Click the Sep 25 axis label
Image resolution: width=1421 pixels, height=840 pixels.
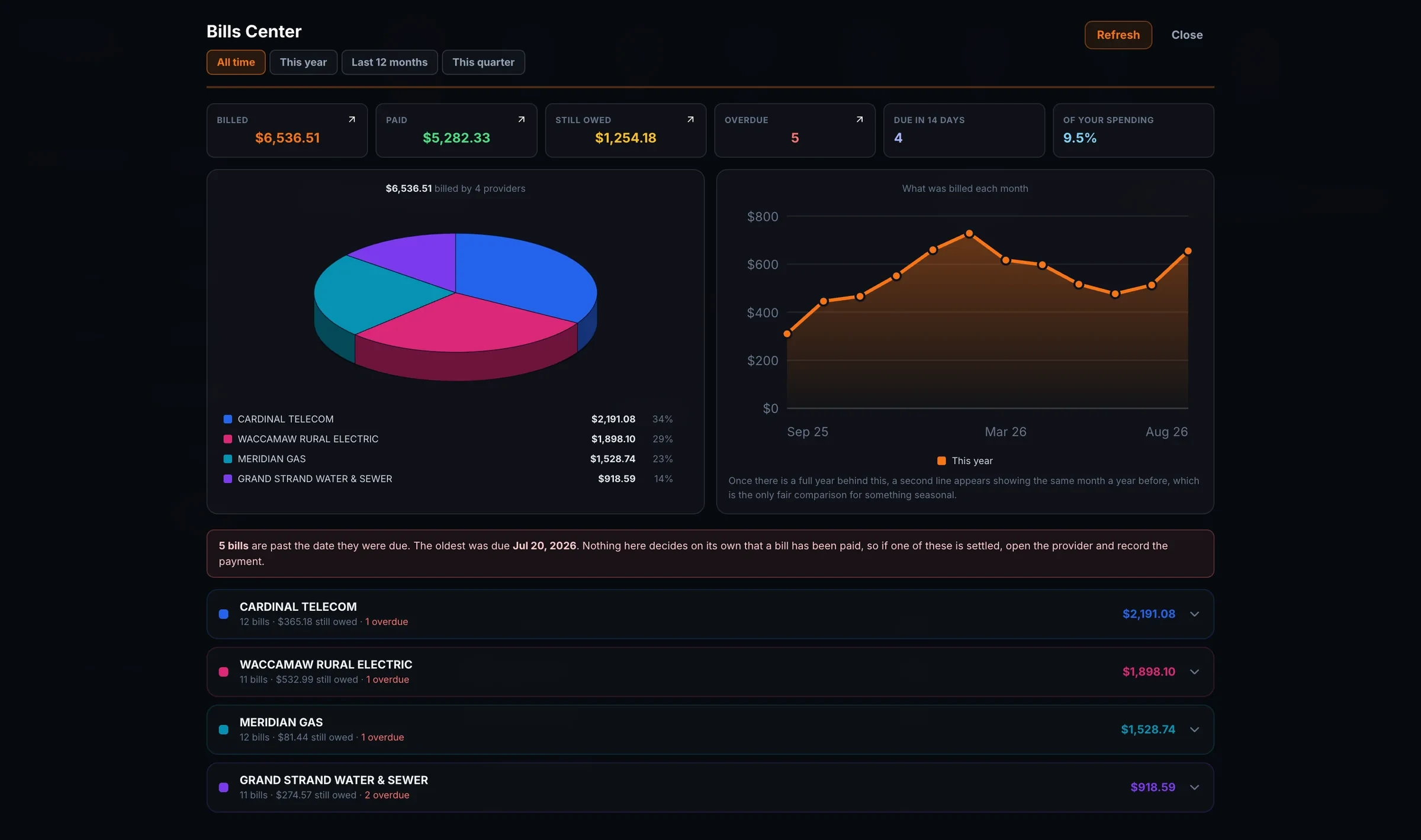(x=807, y=432)
